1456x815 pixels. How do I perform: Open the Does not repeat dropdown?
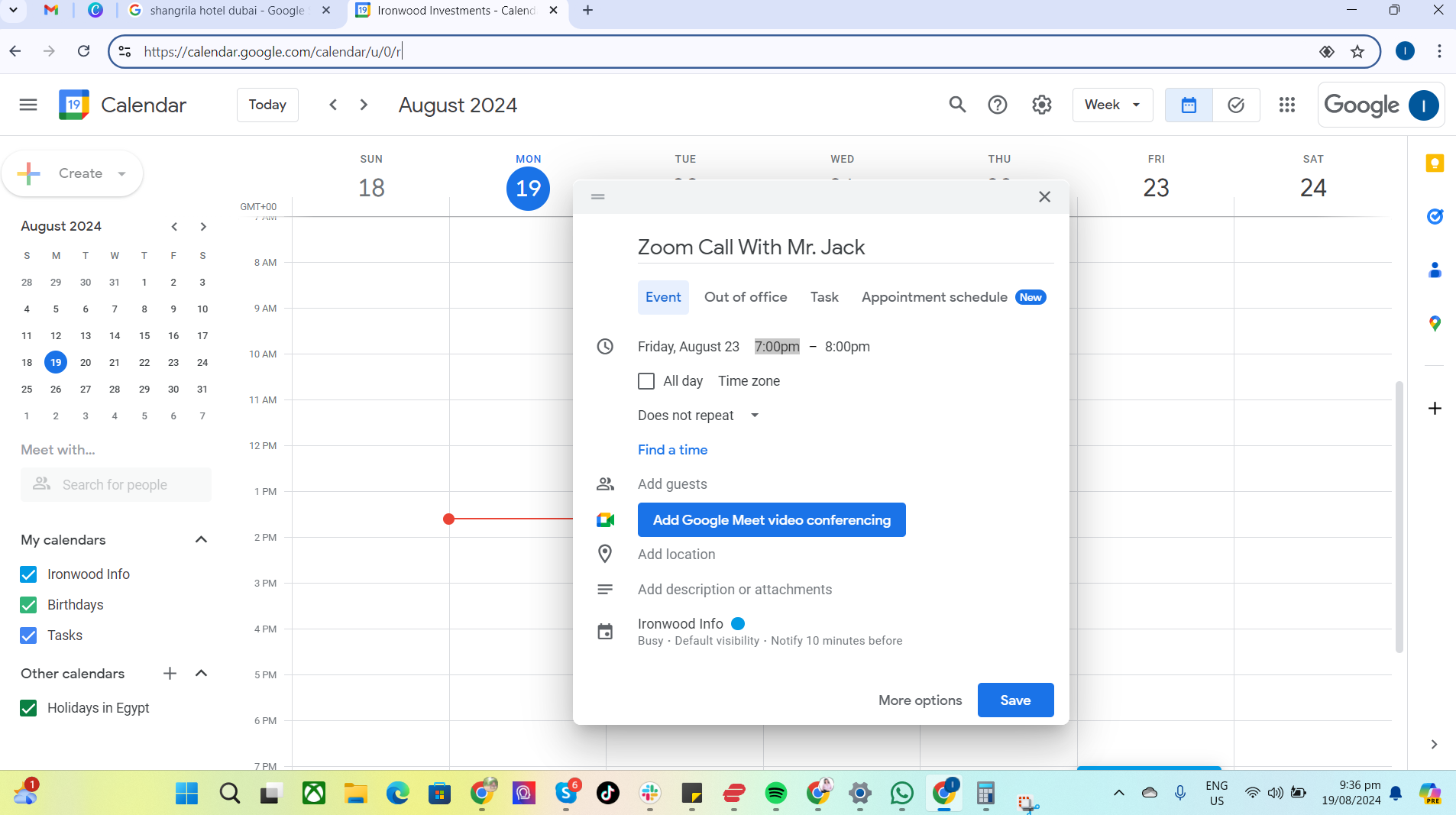pos(699,416)
